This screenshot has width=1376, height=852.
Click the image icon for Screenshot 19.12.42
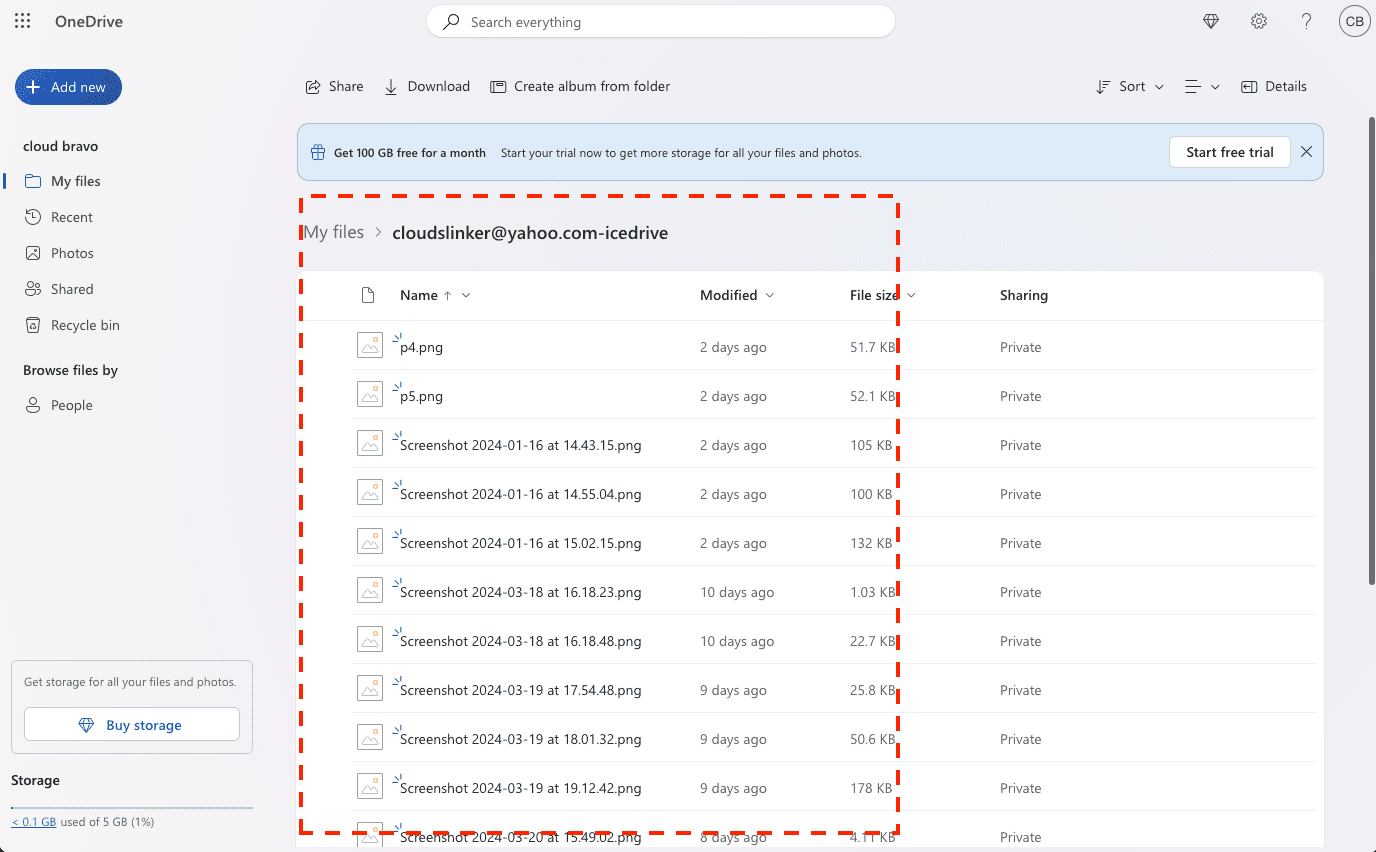pyautogui.click(x=370, y=786)
